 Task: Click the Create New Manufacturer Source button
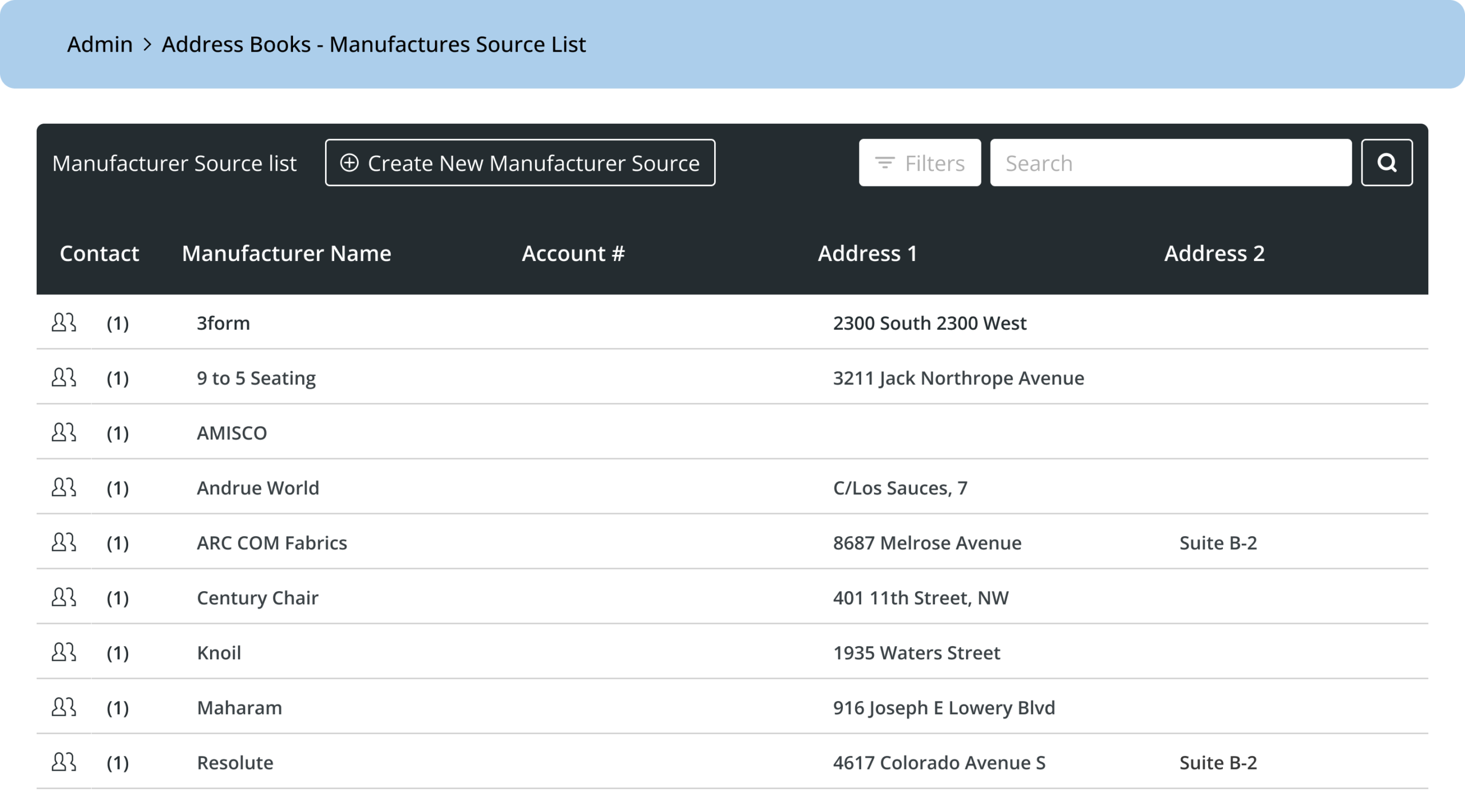520,163
